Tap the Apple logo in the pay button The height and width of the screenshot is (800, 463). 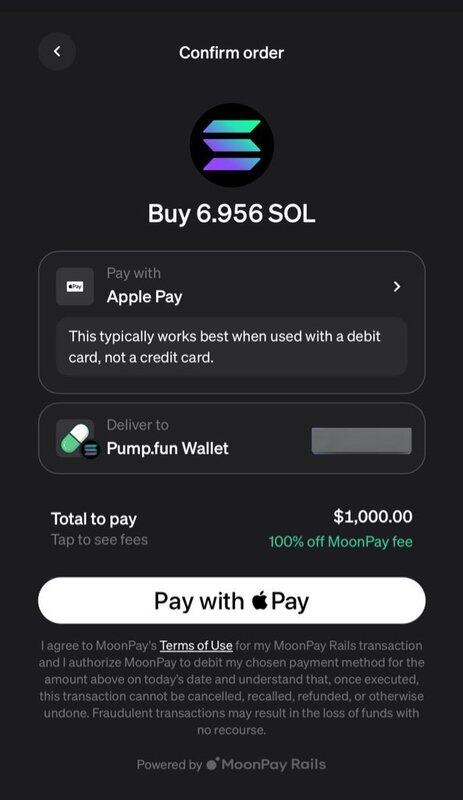260,601
